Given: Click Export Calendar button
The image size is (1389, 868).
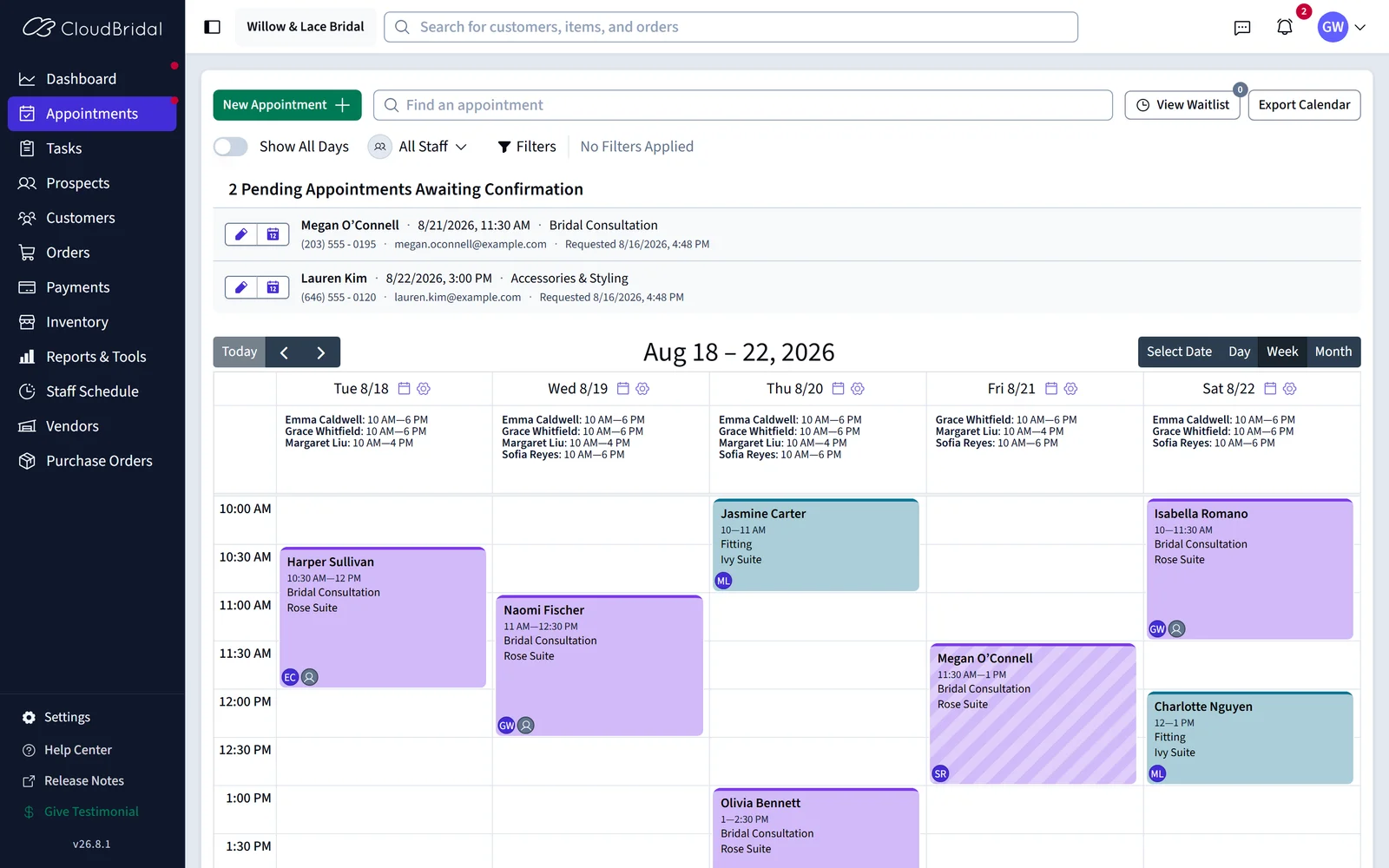Looking at the screenshot, I should pos(1304,105).
